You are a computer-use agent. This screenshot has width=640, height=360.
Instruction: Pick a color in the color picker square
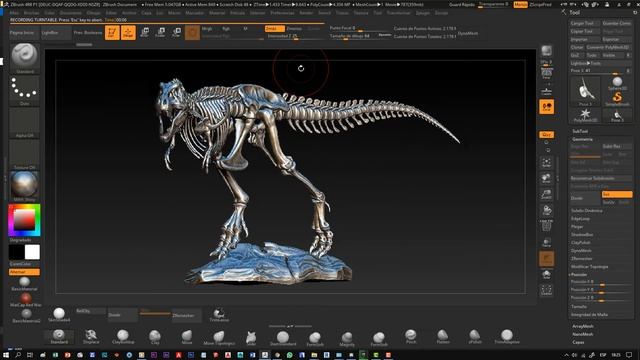pyautogui.click(x=24, y=220)
